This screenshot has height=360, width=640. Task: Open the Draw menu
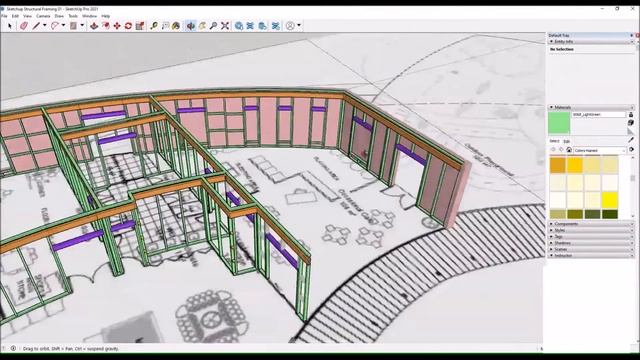pos(59,16)
